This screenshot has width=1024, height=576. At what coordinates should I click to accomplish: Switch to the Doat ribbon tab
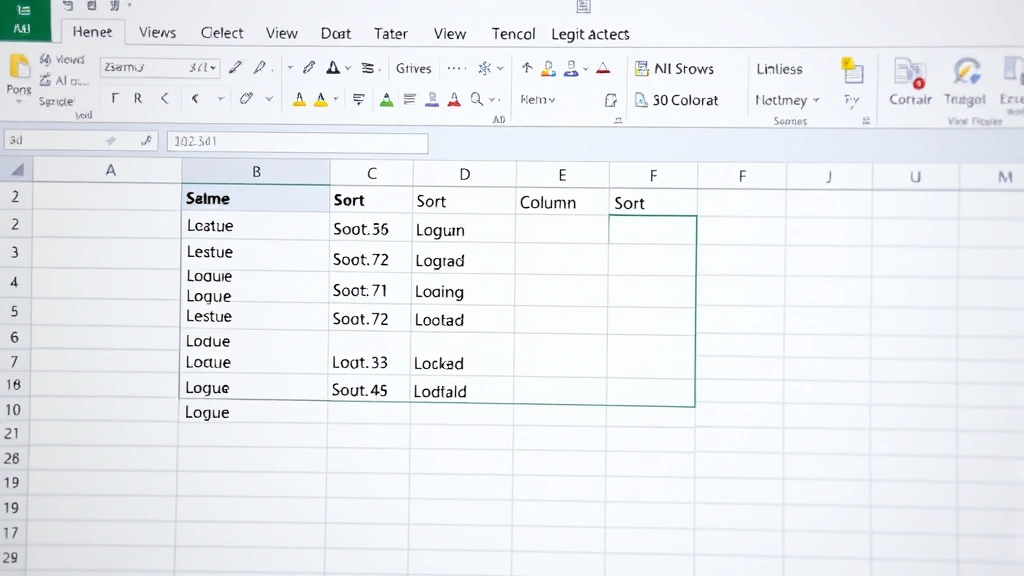(335, 33)
